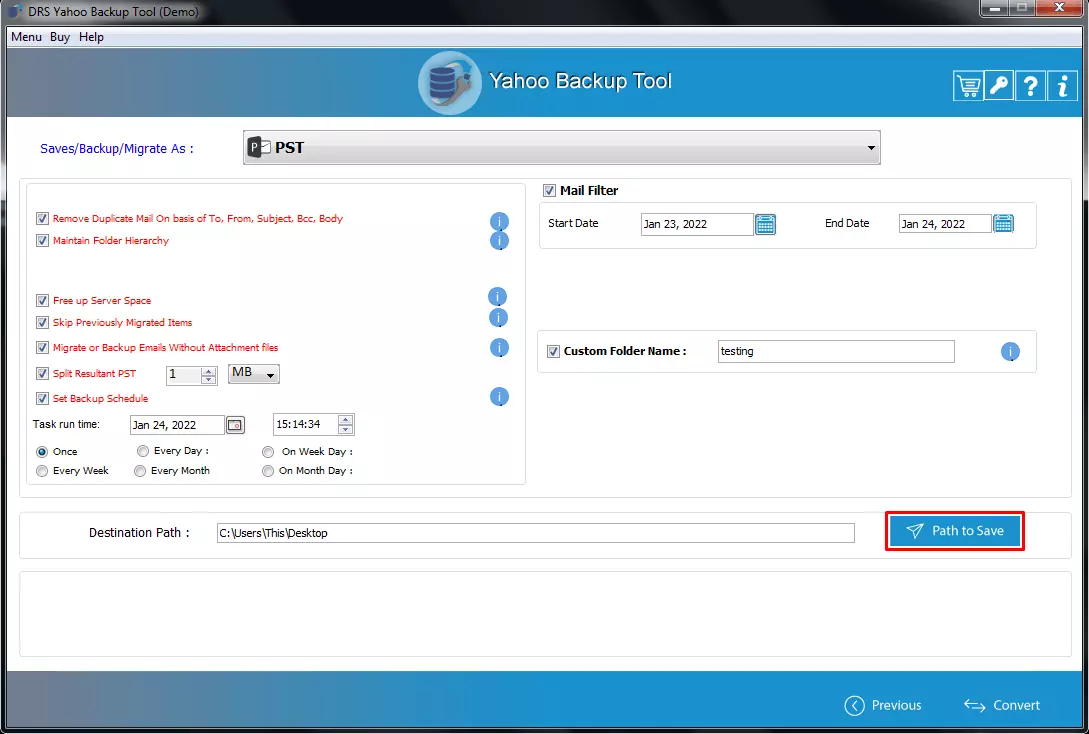Select the Once radio button

(42, 452)
